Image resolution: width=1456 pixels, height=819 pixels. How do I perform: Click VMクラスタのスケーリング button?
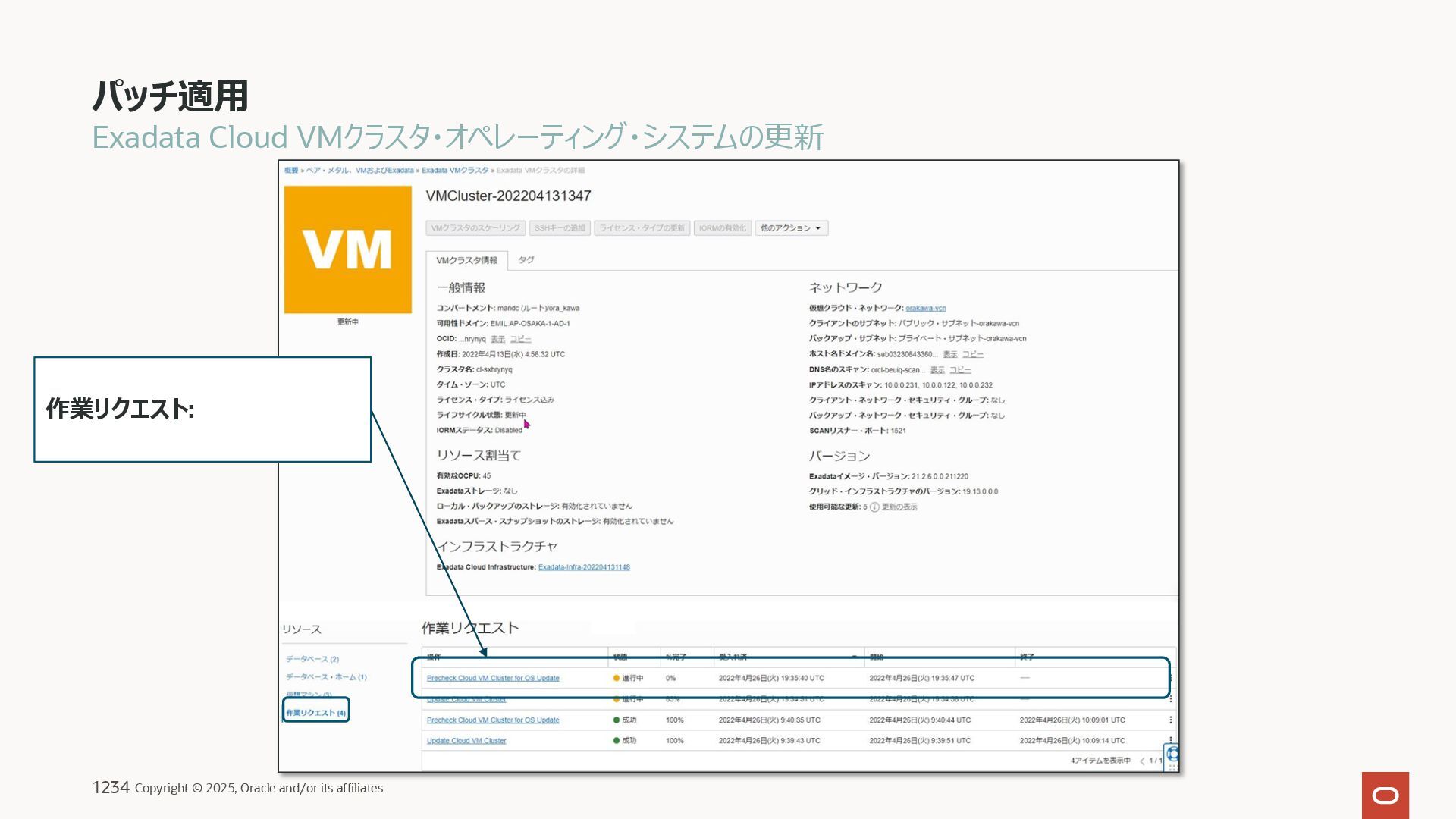pyautogui.click(x=475, y=228)
